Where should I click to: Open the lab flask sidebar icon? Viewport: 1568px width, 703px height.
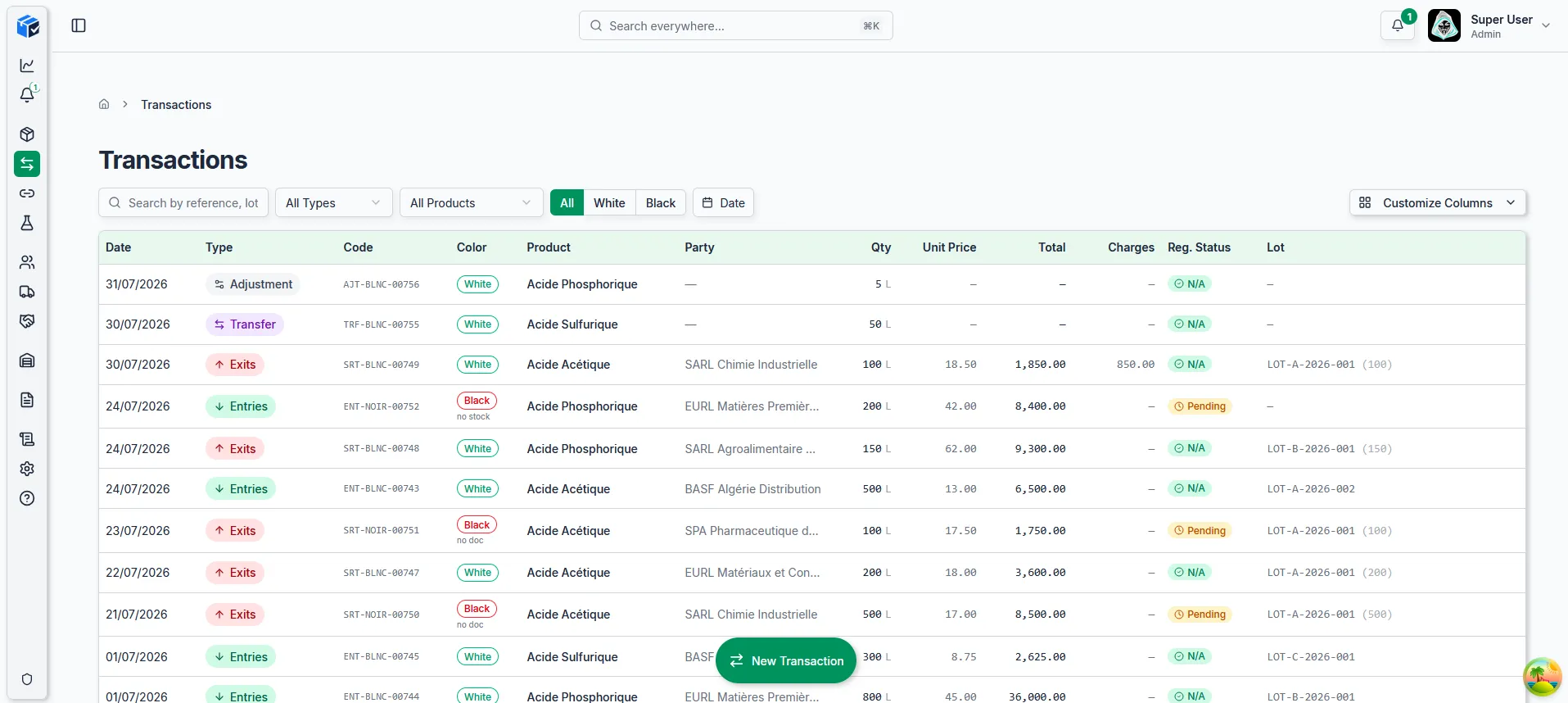click(27, 223)
